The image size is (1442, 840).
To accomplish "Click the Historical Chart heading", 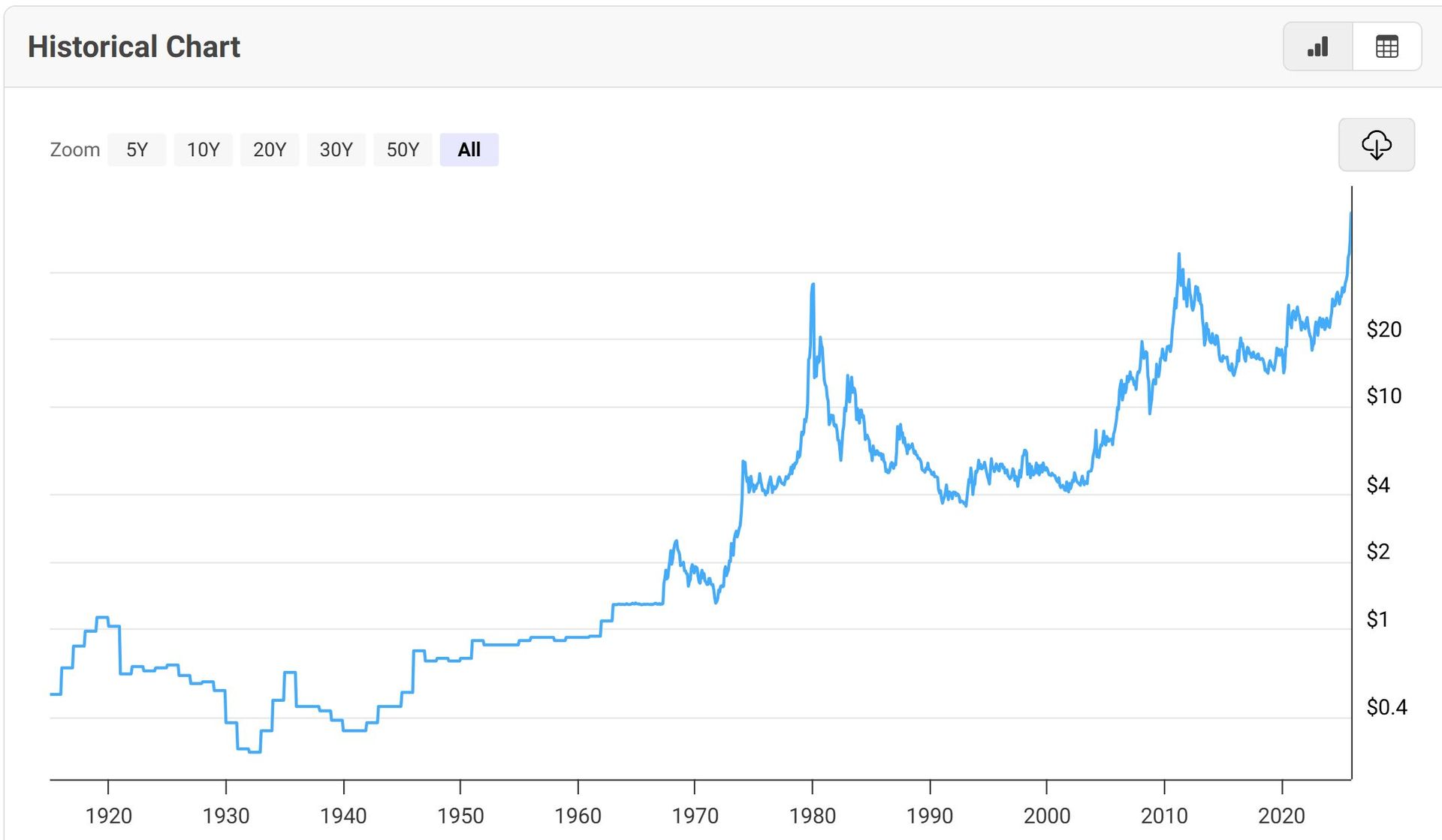I will tap(134, 47).
